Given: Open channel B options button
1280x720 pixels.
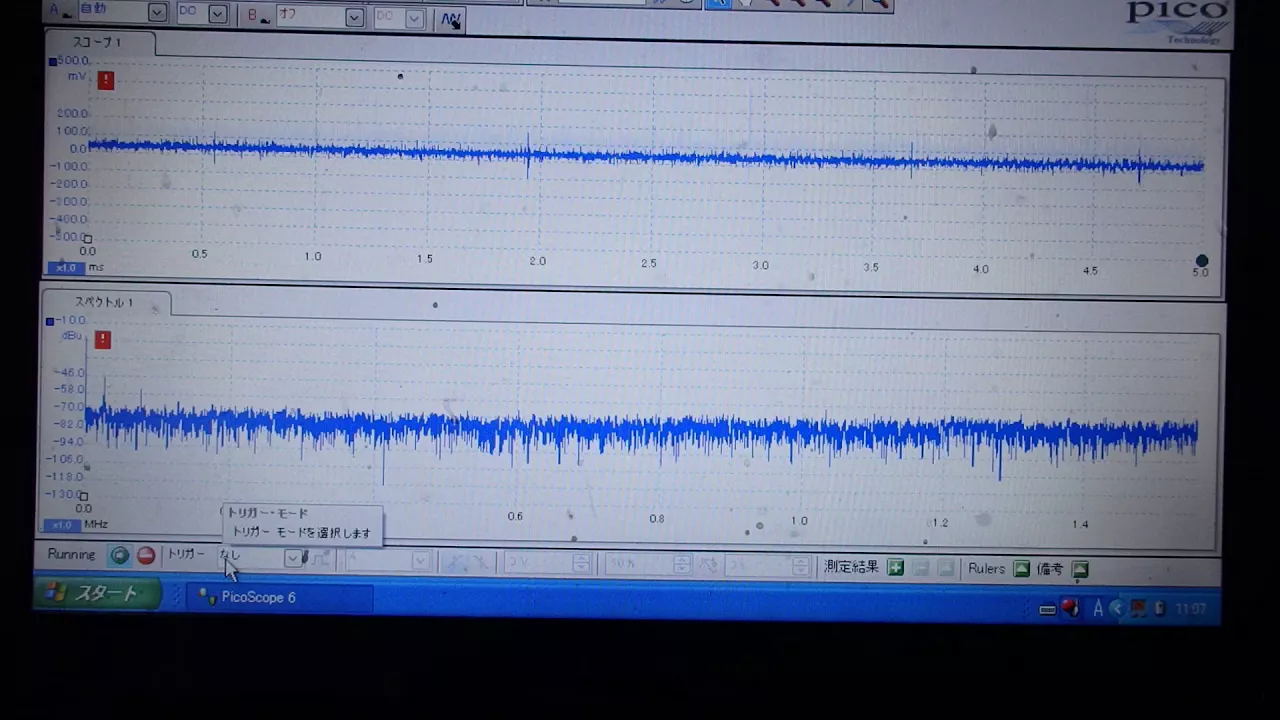Looking at the screenshot, I should click(258, 16).
